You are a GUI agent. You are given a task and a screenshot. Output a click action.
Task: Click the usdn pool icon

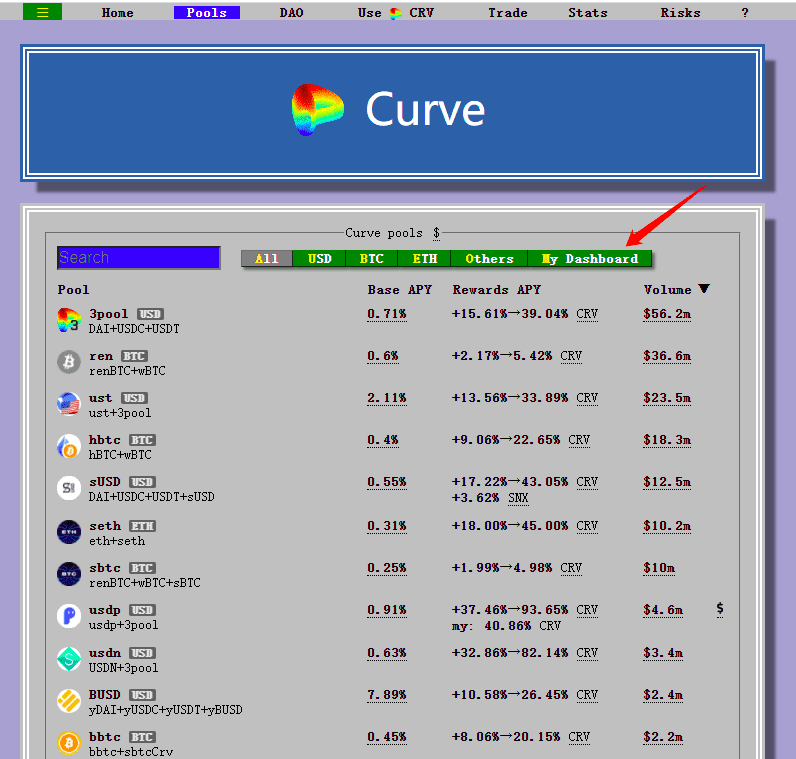(69, 659)
